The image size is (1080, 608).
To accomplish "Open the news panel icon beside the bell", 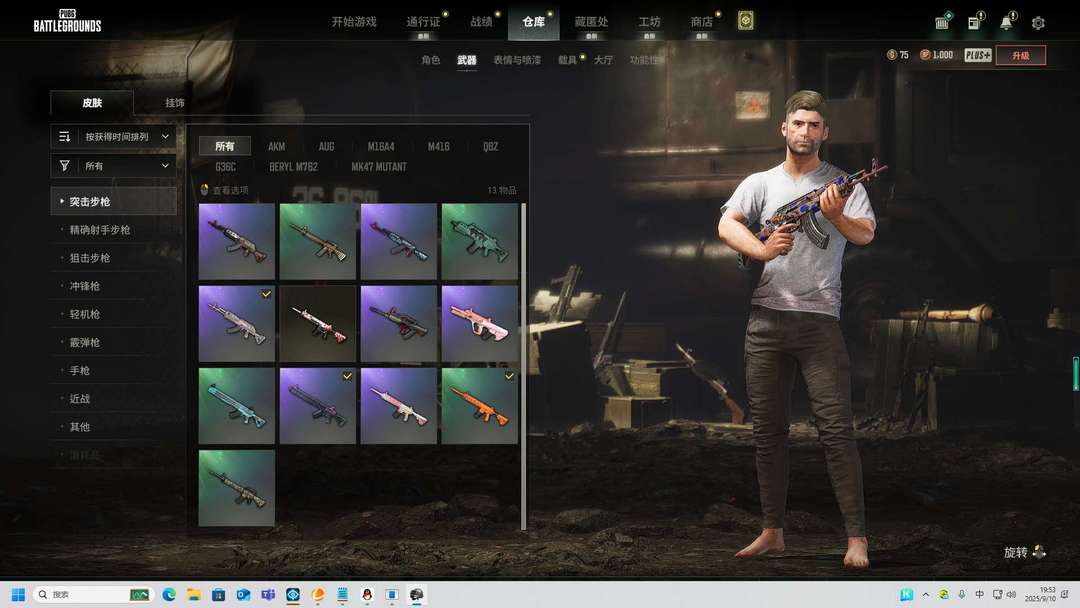I will point(974,23).
